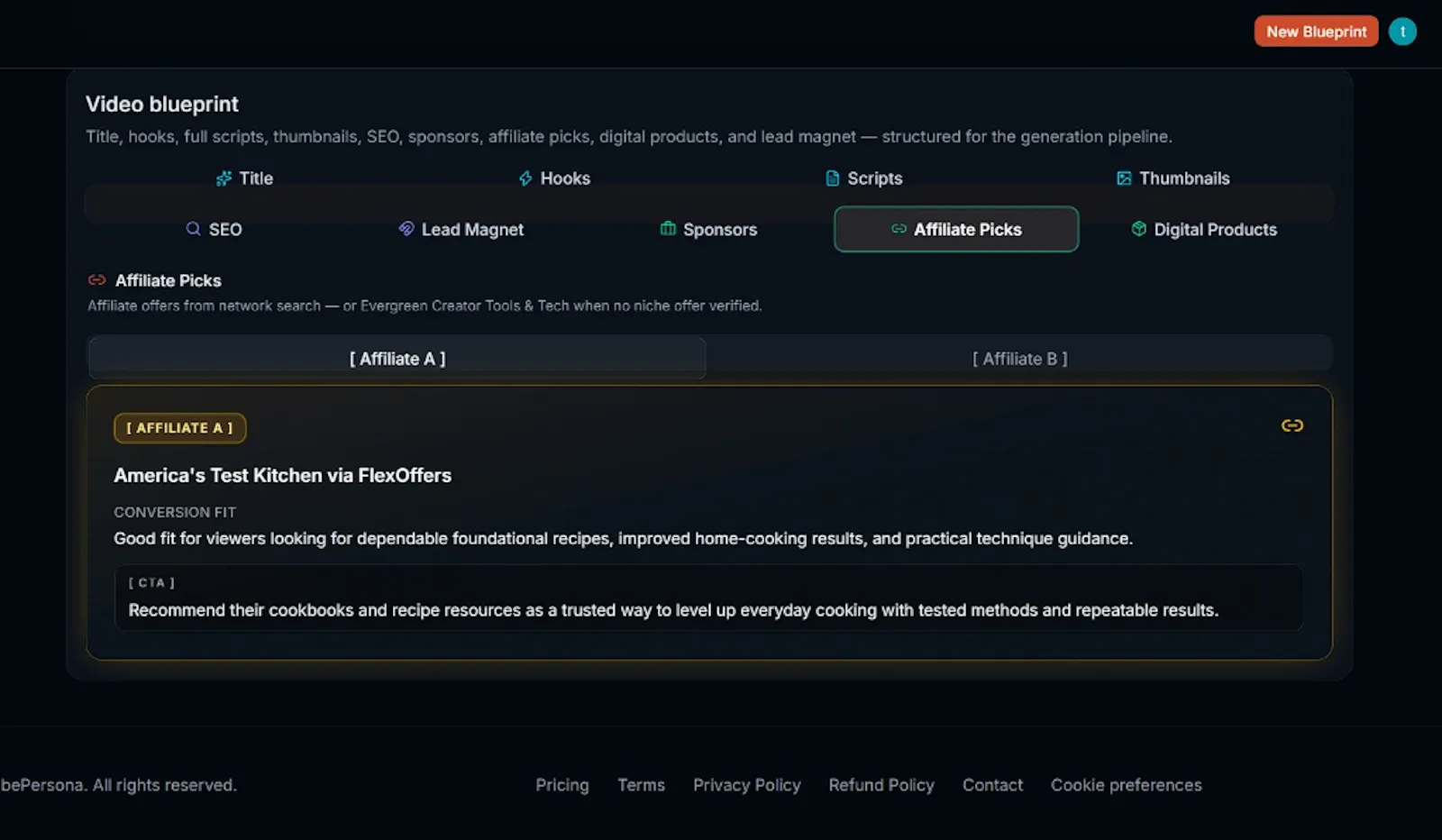1442x840 pixels.
Task: Open the Affiliate Picks tab
Action: (x=956, y=229)
